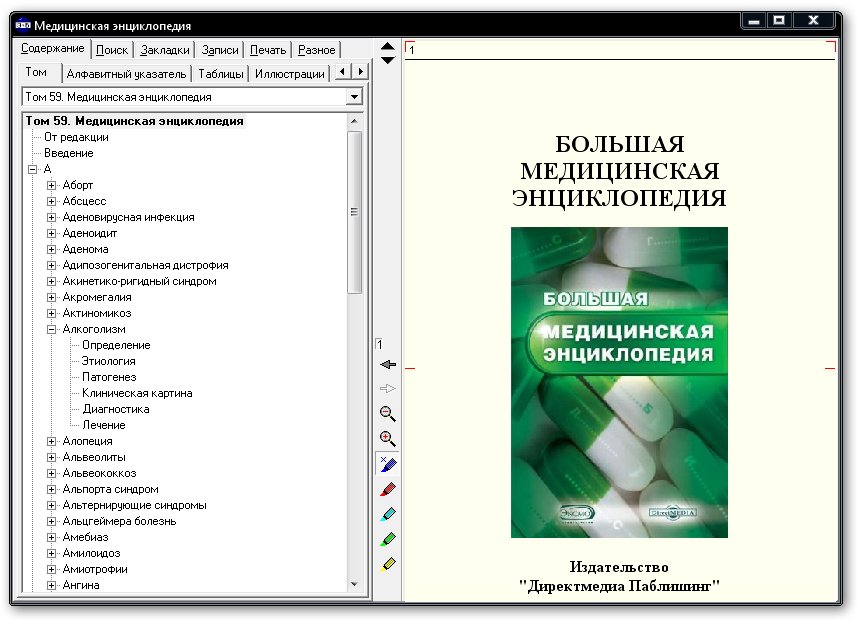
Task: Click the upward triangle above the toolbar
Action: [388, 45]
